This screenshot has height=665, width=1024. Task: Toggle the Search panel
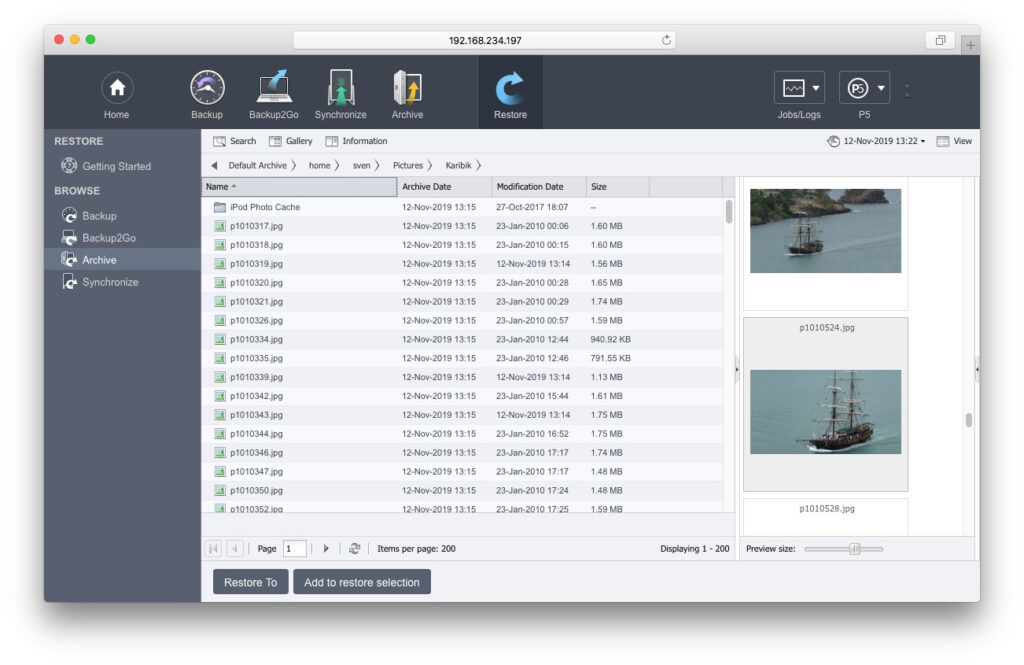[x=234, y=141]
